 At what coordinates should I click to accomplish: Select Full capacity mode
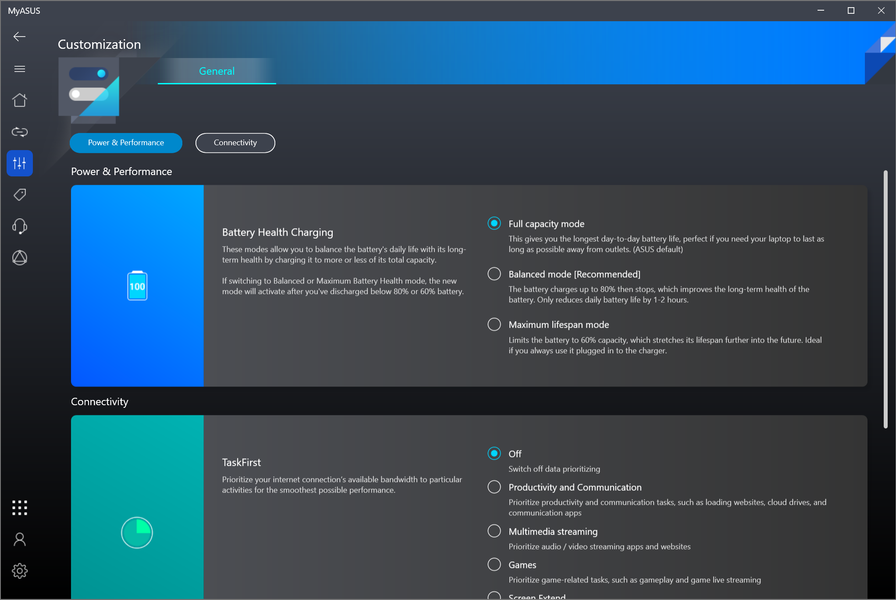(x=494, y=223)
